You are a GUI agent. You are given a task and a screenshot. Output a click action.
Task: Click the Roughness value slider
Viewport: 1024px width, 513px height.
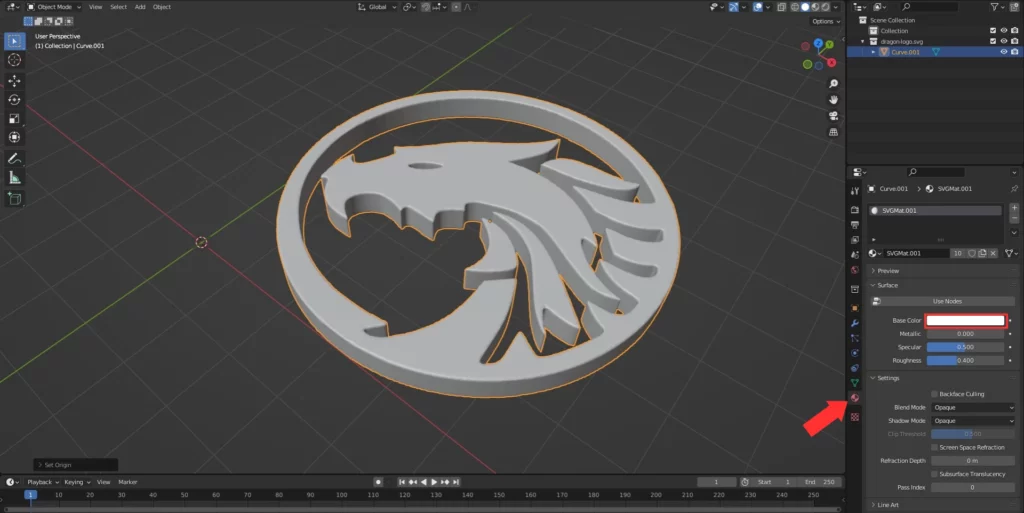click(965, 360)
